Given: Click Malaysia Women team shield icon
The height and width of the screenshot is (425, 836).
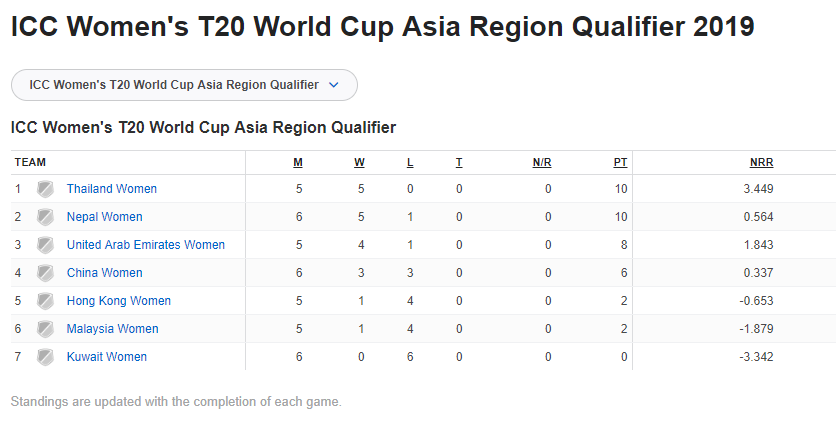Looking at the screenshot, I should (x=45, y=329).
